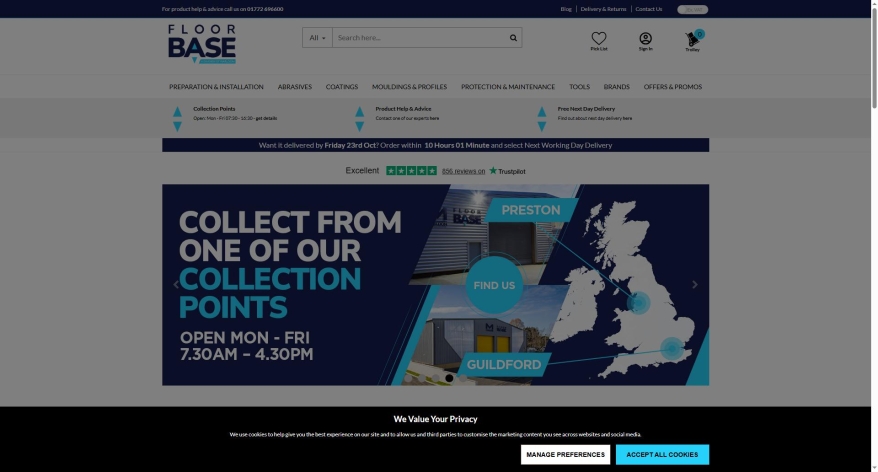This screenshot has height=472, width=878.
Task: Click the Blog link
Action: pos(566,9)
